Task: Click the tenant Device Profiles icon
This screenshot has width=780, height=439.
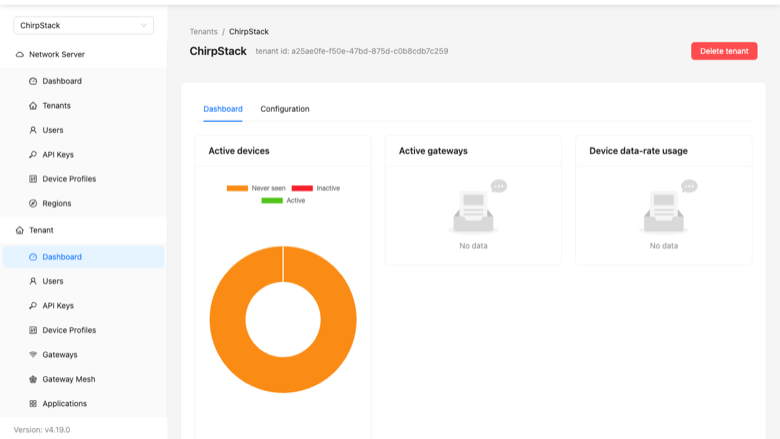Action: 33,330
